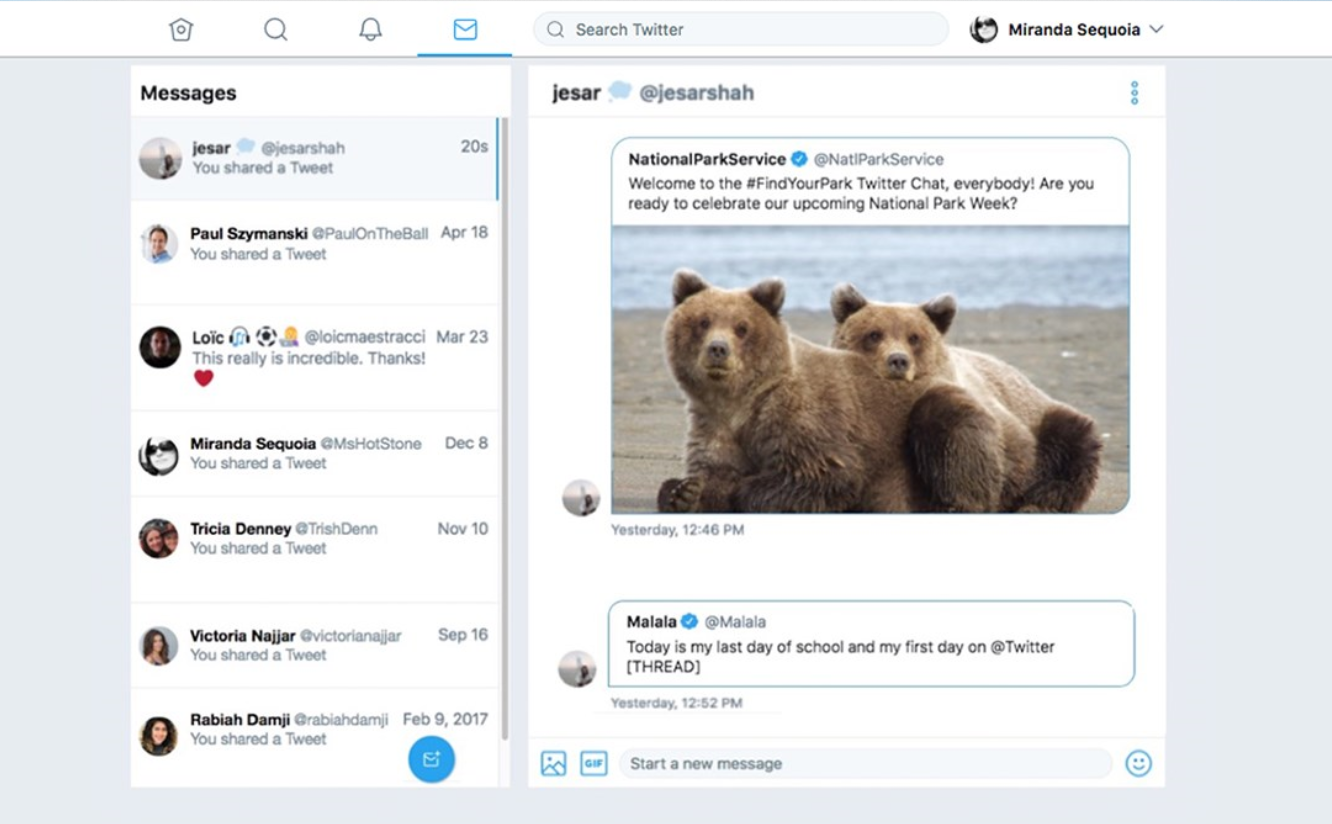Open the emoji picker smiley

point(1138,764)
